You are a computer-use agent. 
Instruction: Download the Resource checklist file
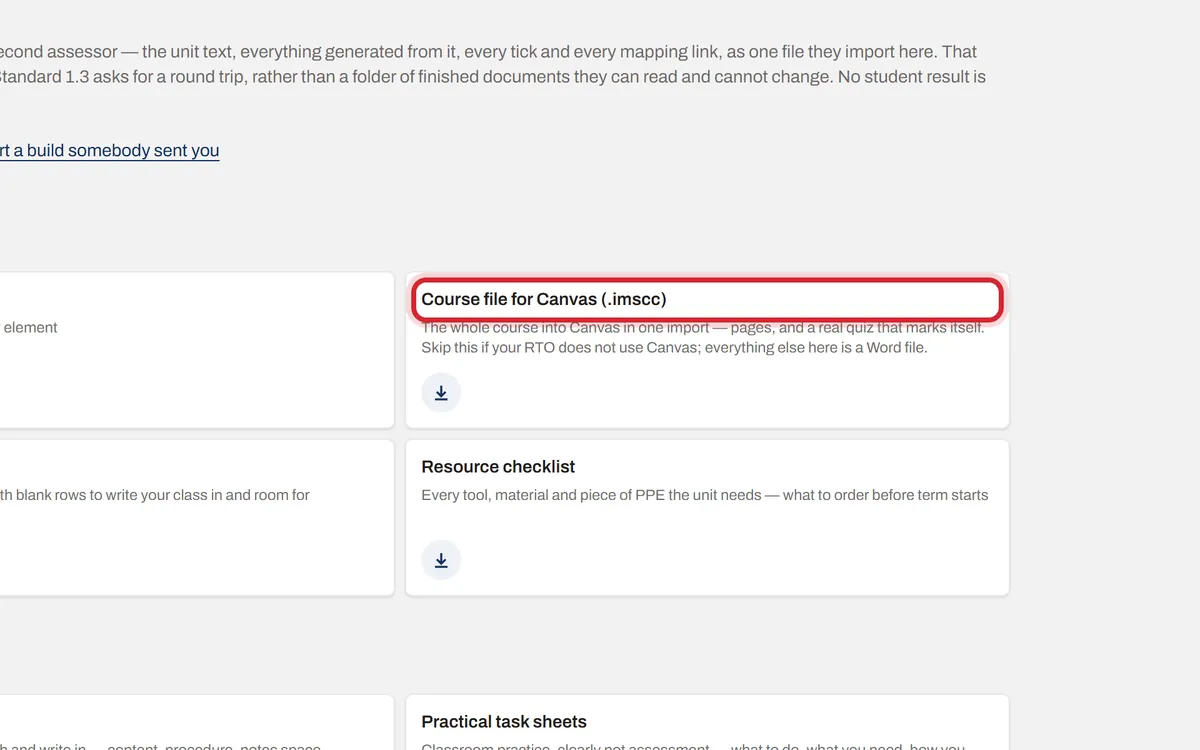pos(441,560)
